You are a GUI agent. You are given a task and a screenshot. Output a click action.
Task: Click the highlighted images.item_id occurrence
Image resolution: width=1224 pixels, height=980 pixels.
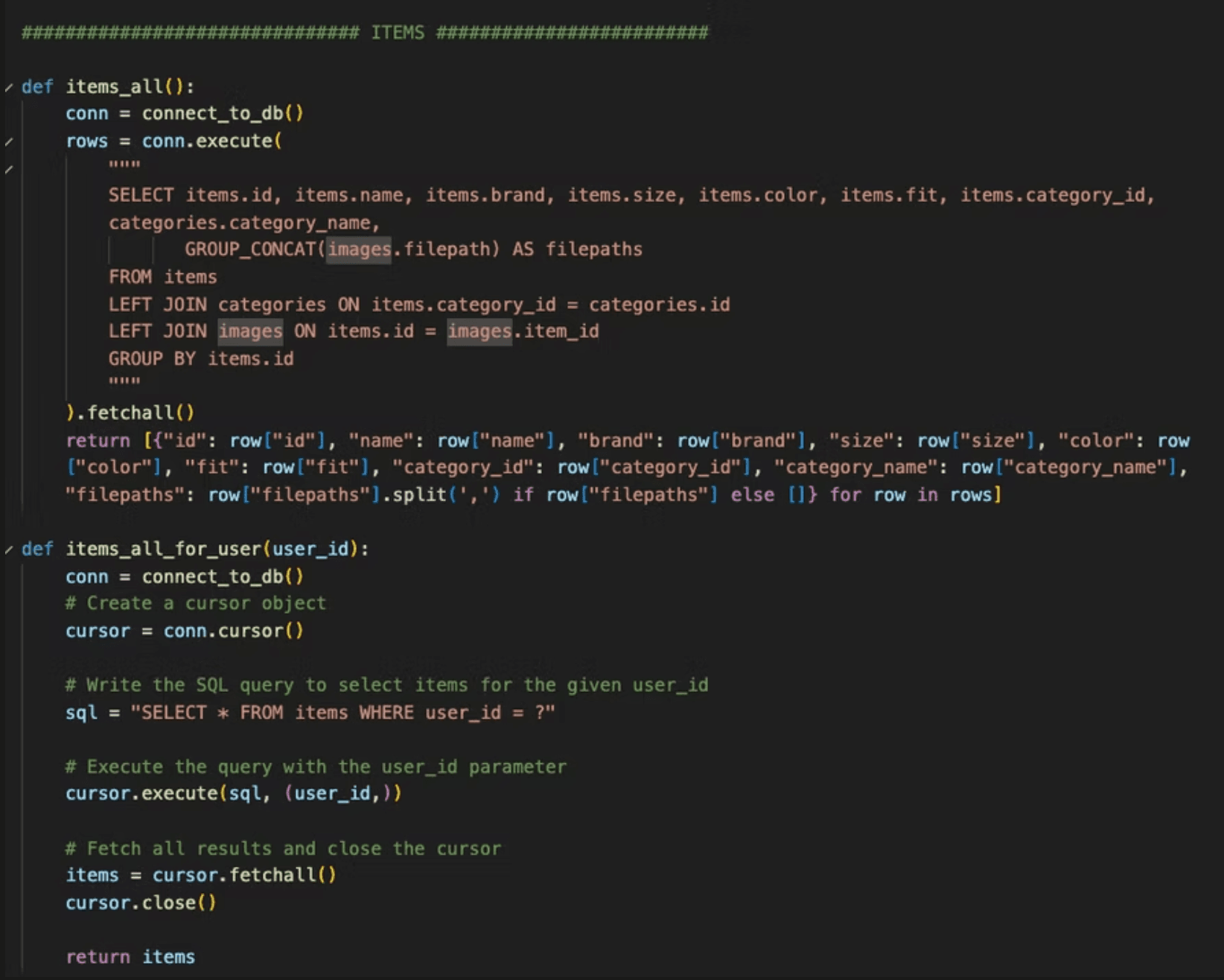[x=479, y=331]
